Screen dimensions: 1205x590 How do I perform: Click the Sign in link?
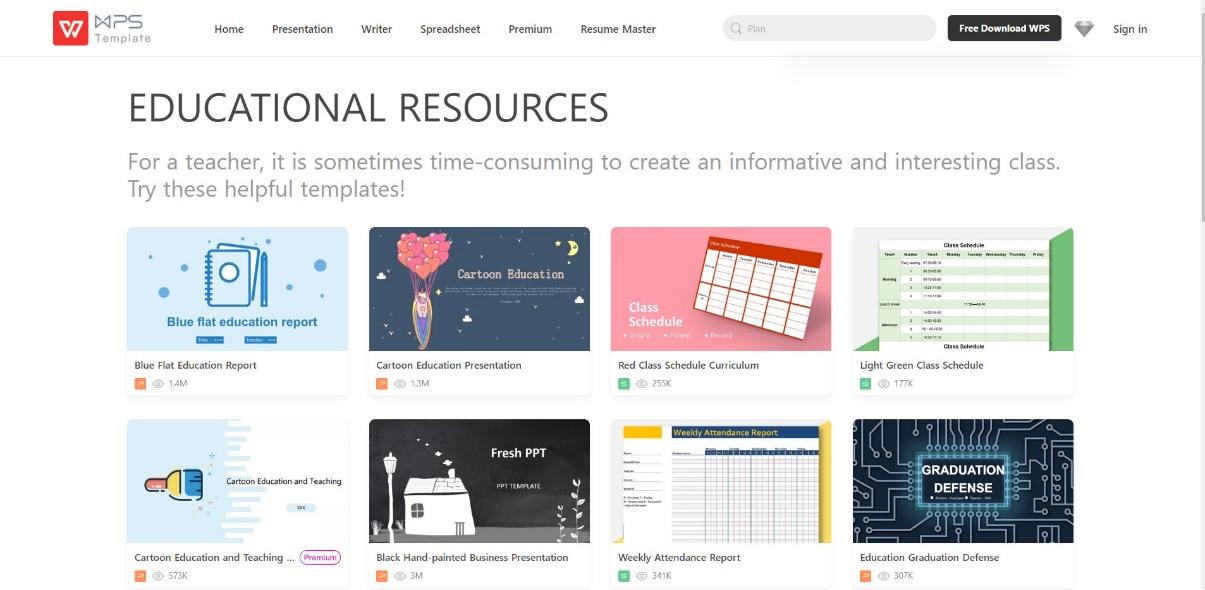[x=1130, y=29]
